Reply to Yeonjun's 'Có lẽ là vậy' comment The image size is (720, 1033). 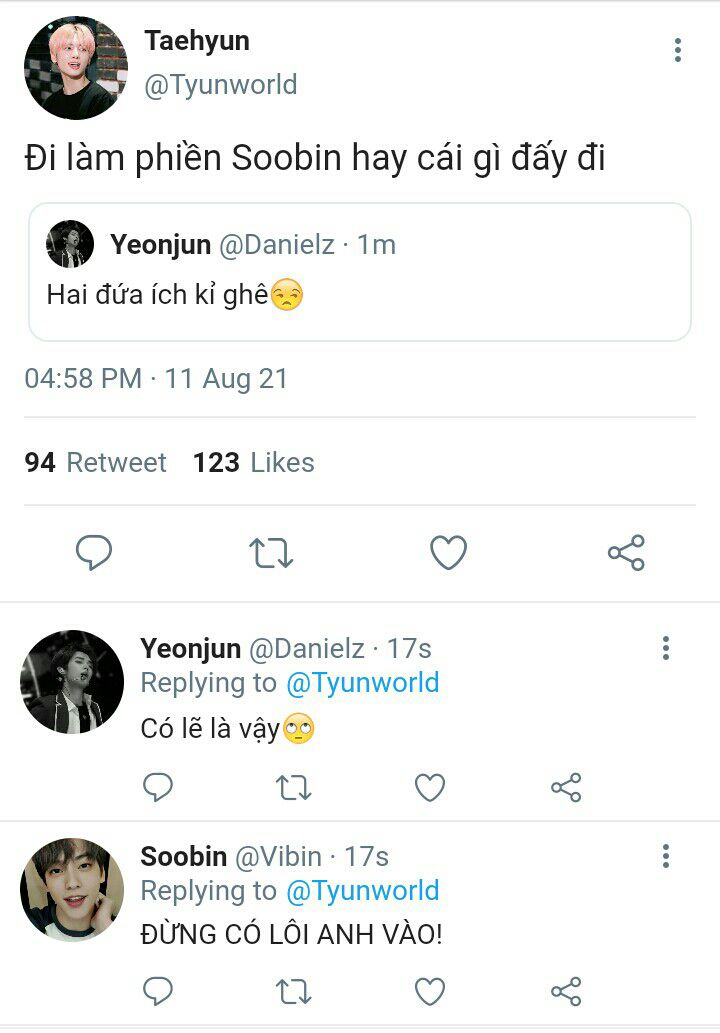[158, 788]
